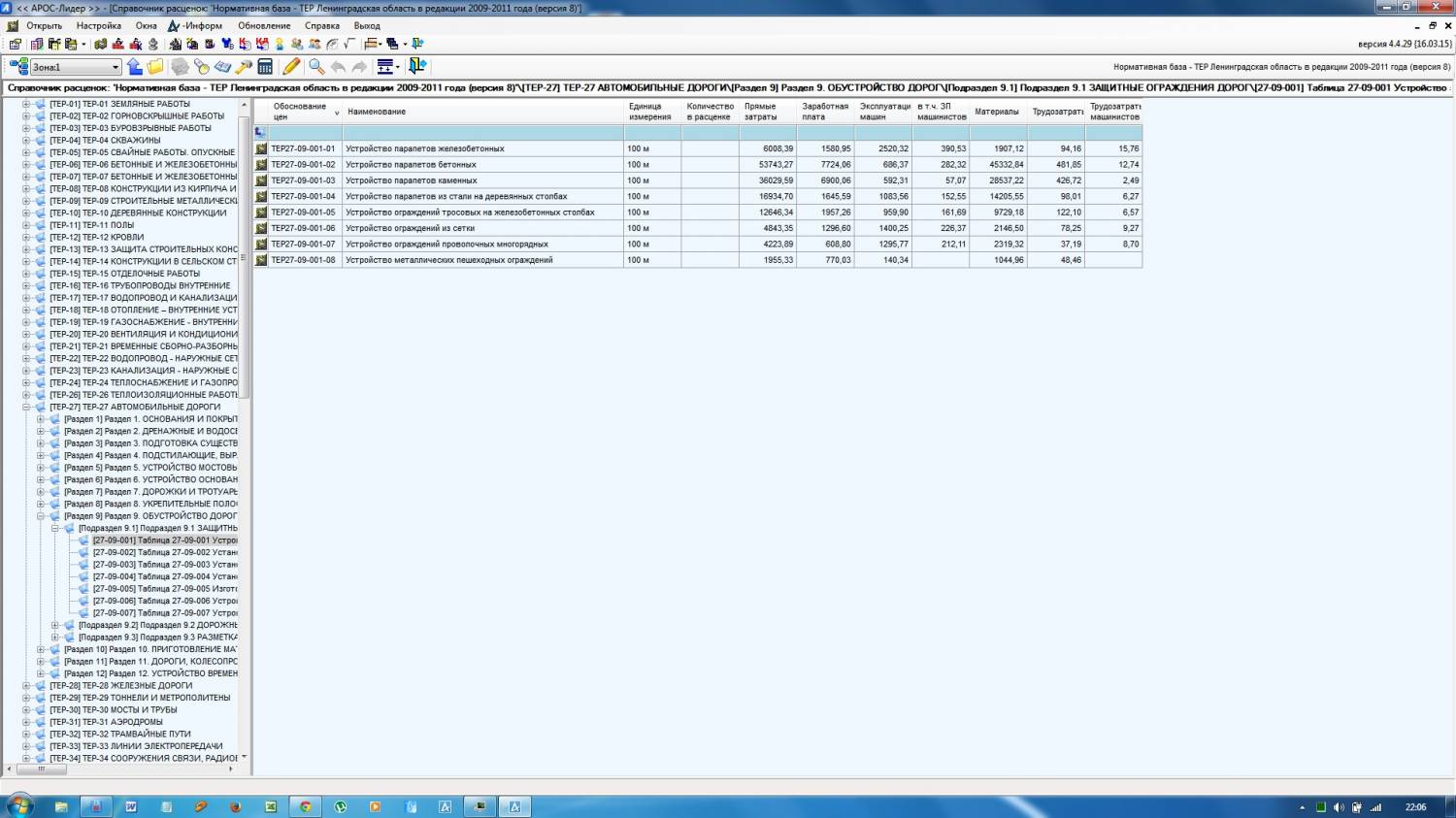This screenshot has height=818, width=1456.
Task: Expand the ТЕР-28 ЖЕЛЕЗНЫЕ ДОРОГИ node
Action: (x=26, y=686)
